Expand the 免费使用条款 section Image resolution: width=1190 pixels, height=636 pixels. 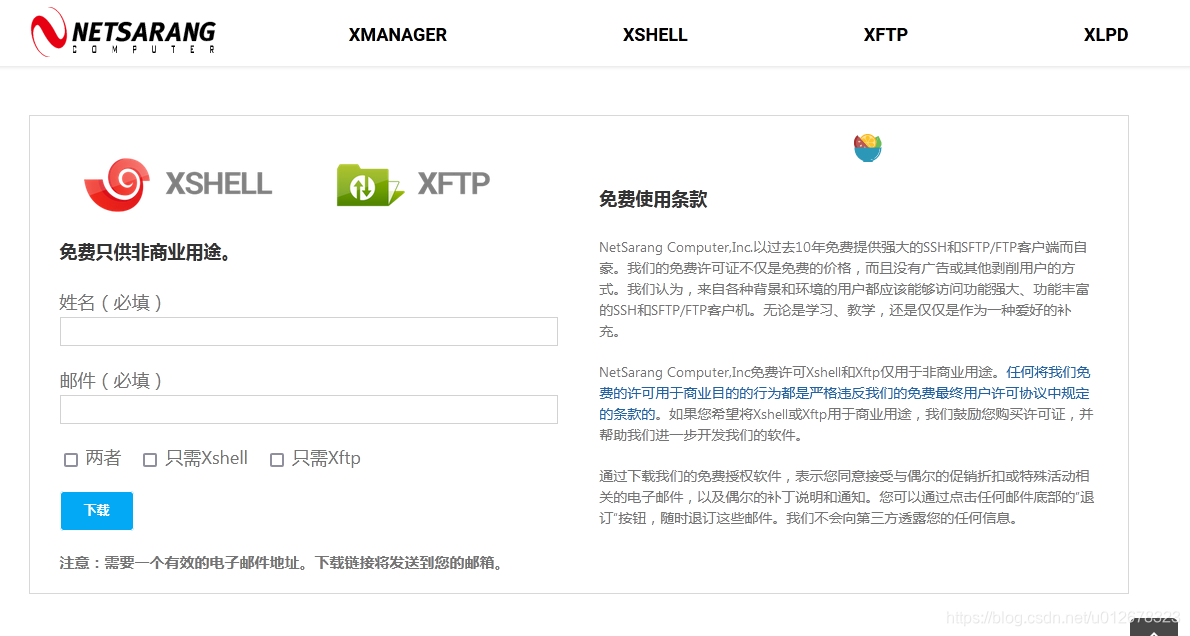(652, 199)
